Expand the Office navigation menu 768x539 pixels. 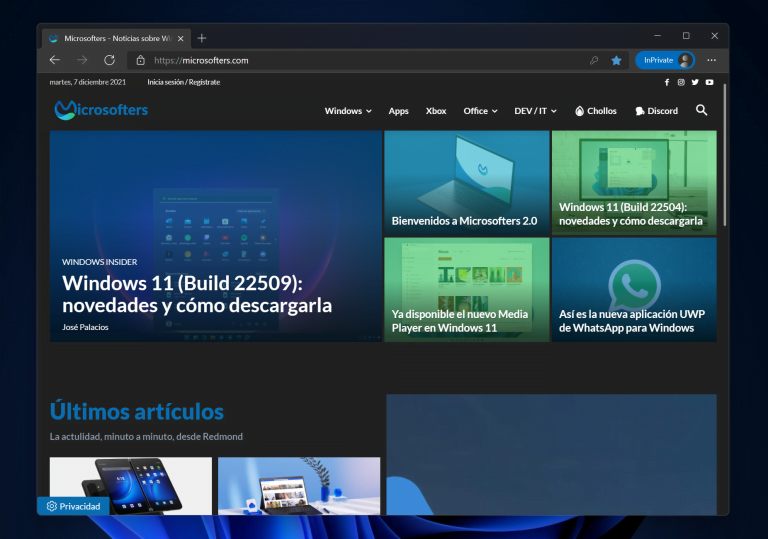(x=480, y=111)
